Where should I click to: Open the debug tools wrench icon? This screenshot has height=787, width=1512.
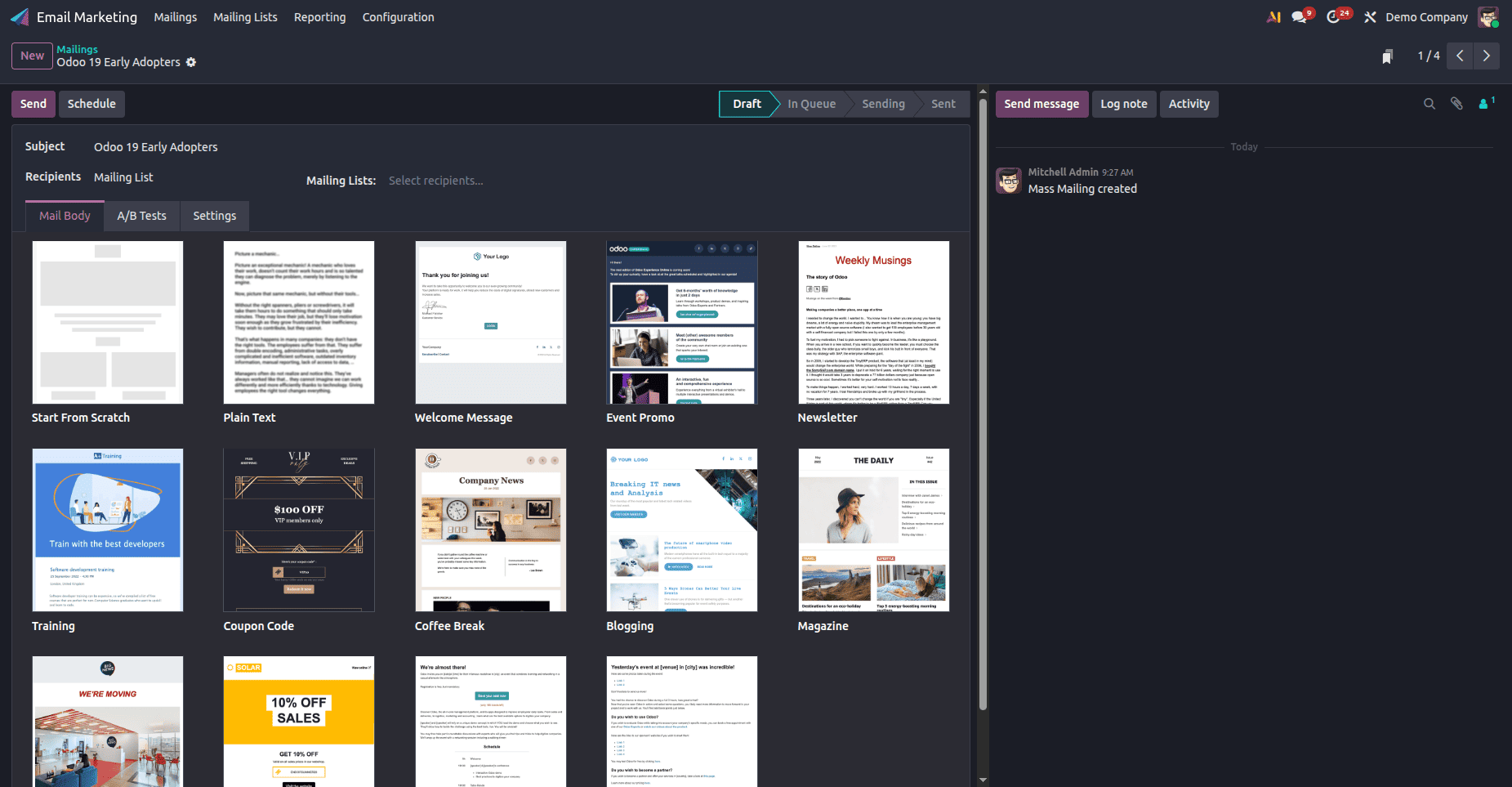click(x=1370, y=17)
